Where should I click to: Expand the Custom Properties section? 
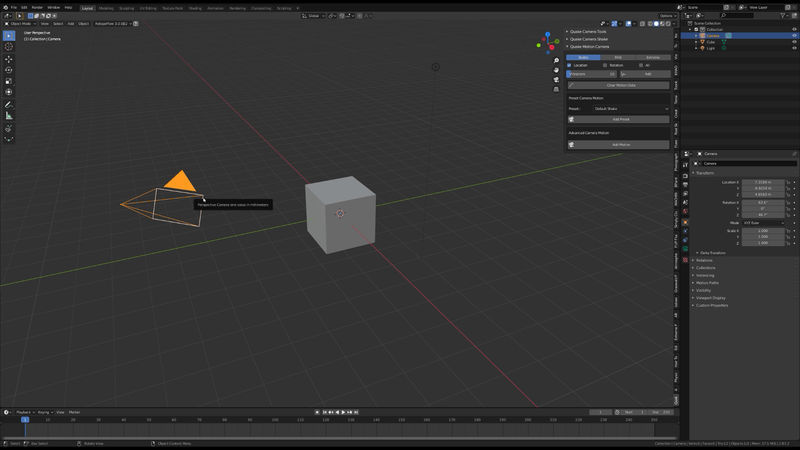click(712, 306)
